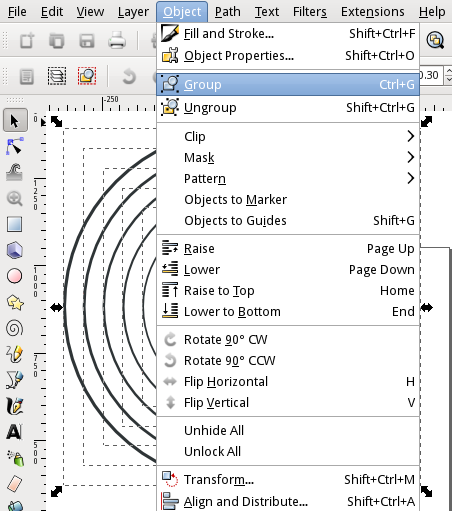Click the red dashed selection toolbar icon

pos(87,76)
